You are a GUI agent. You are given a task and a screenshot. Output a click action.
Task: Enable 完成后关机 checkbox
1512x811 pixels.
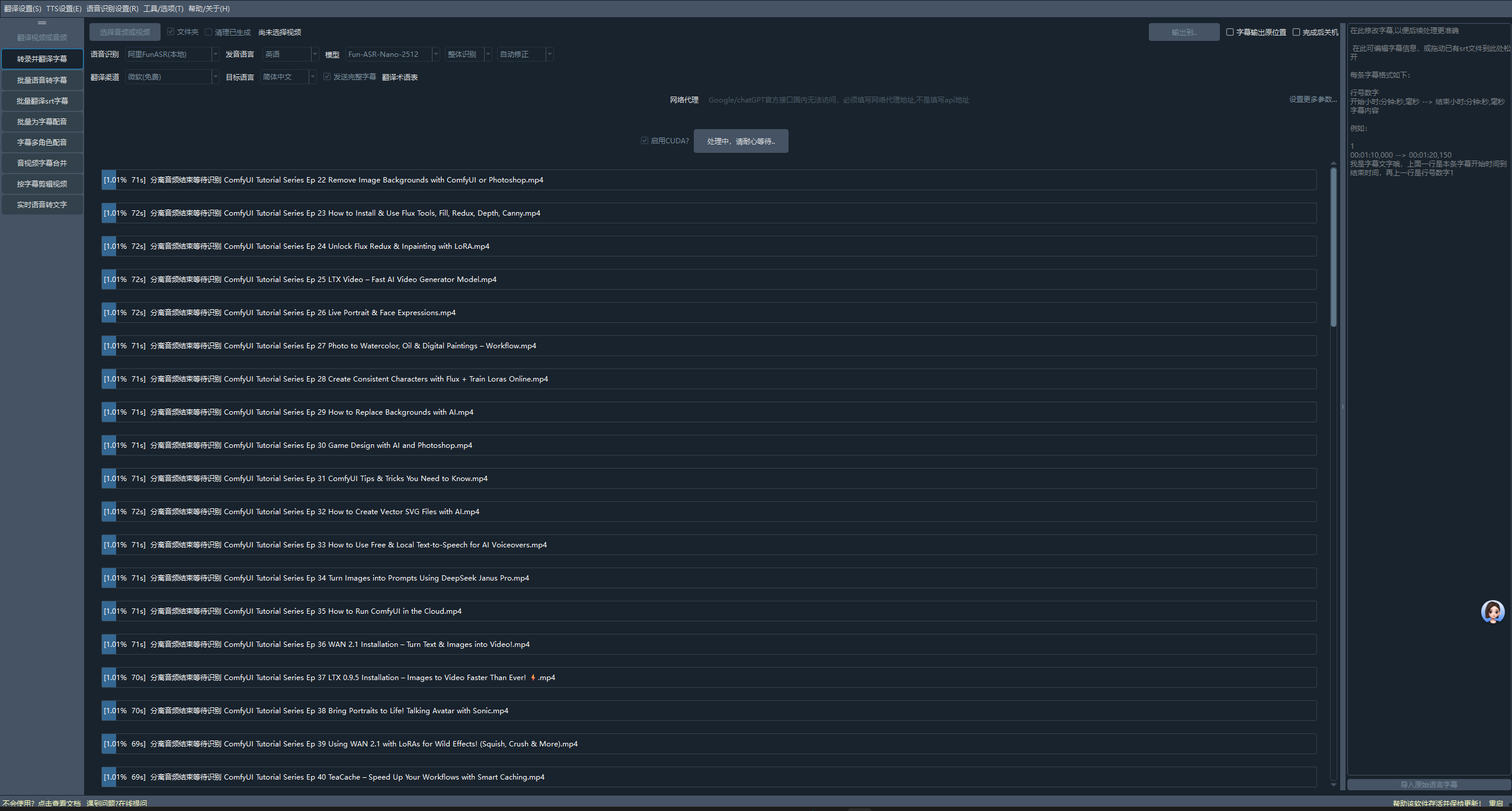(1296, 32)
